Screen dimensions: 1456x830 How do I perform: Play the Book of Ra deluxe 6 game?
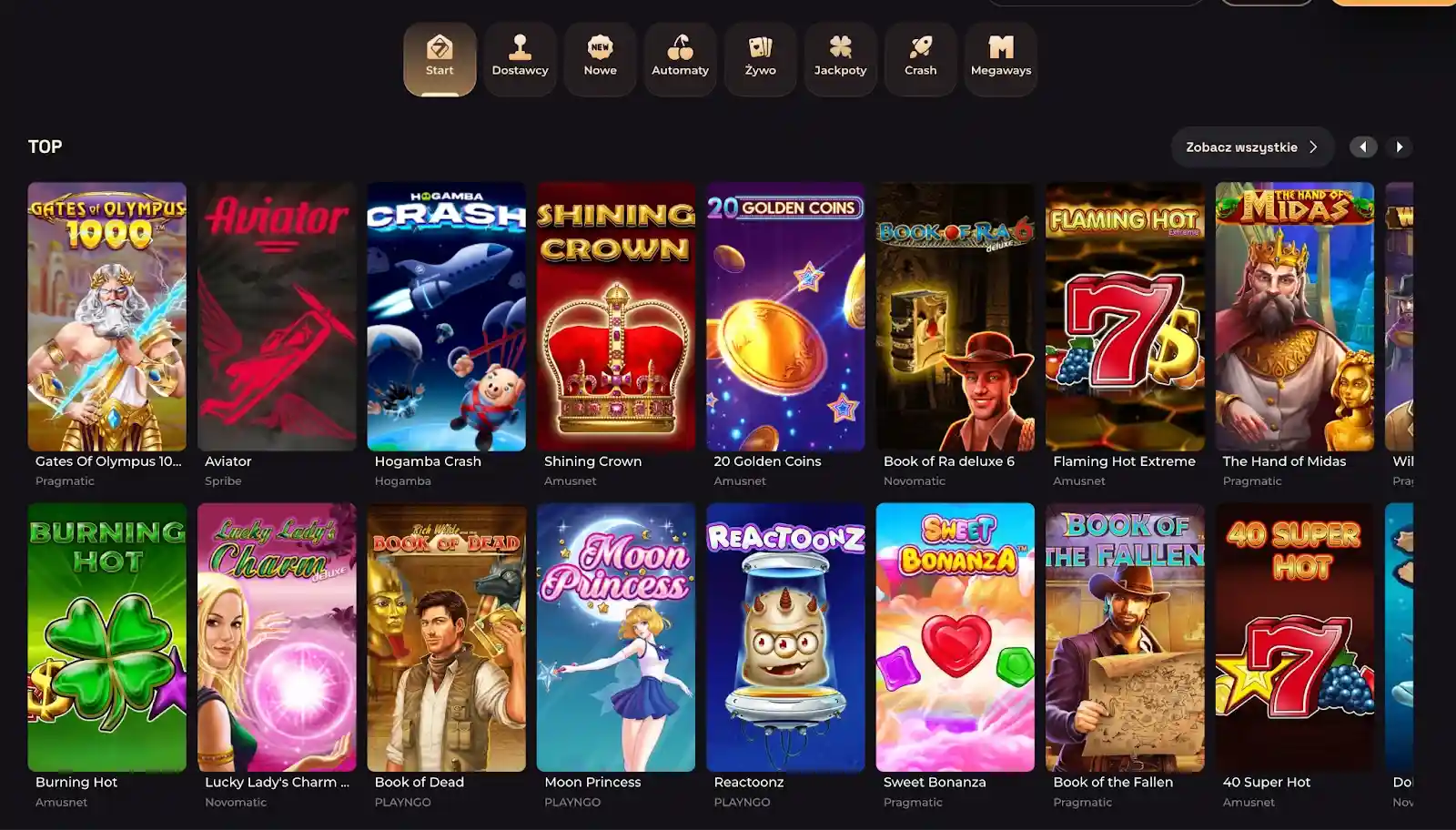[955, 317]
